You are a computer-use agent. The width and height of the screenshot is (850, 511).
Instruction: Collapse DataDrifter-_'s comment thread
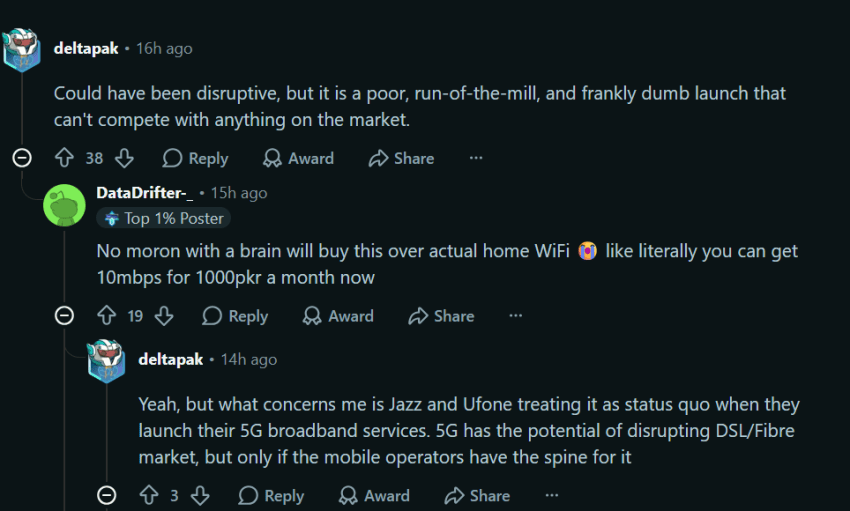click(x=65, y=316)
